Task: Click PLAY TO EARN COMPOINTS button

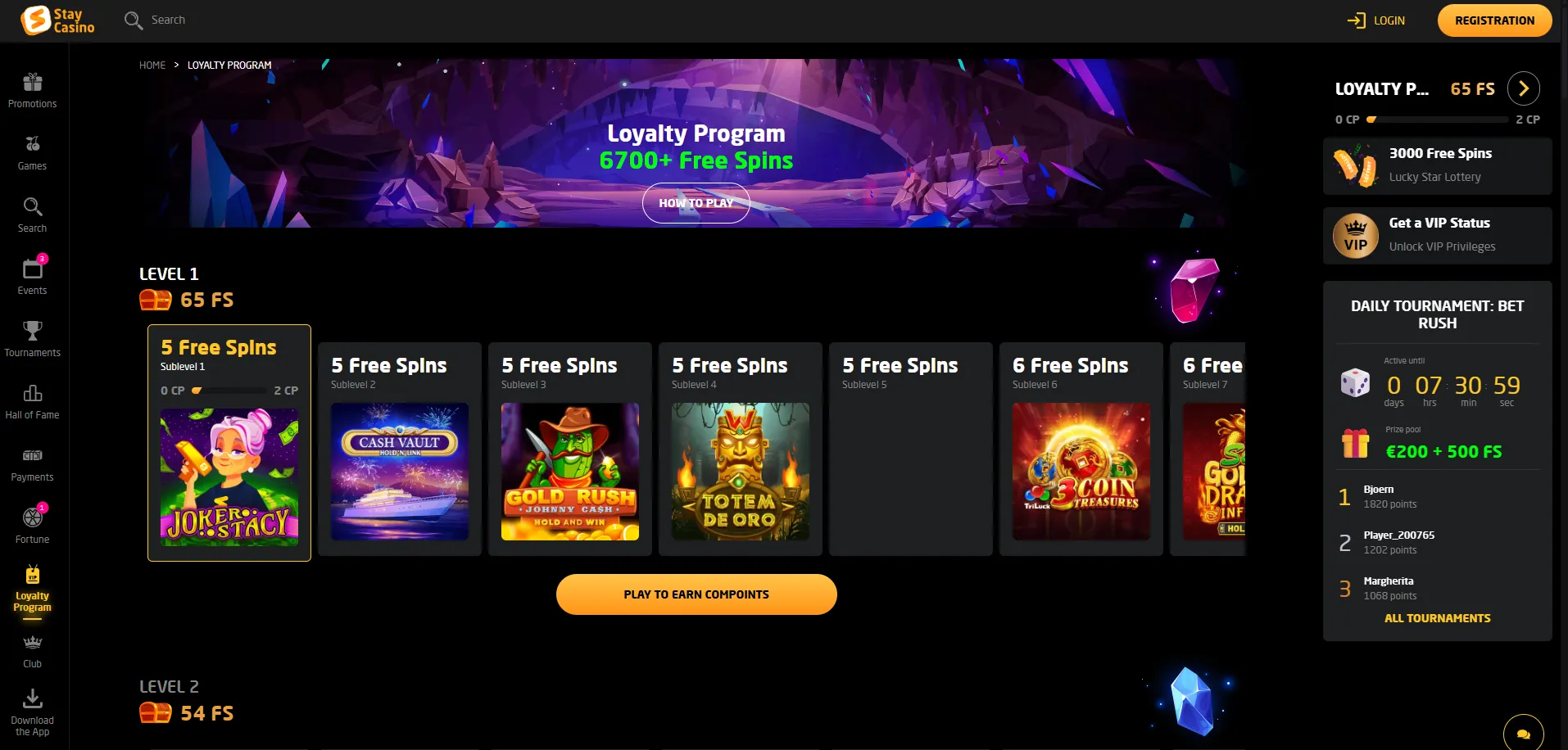Action: [x=696, y=594]
